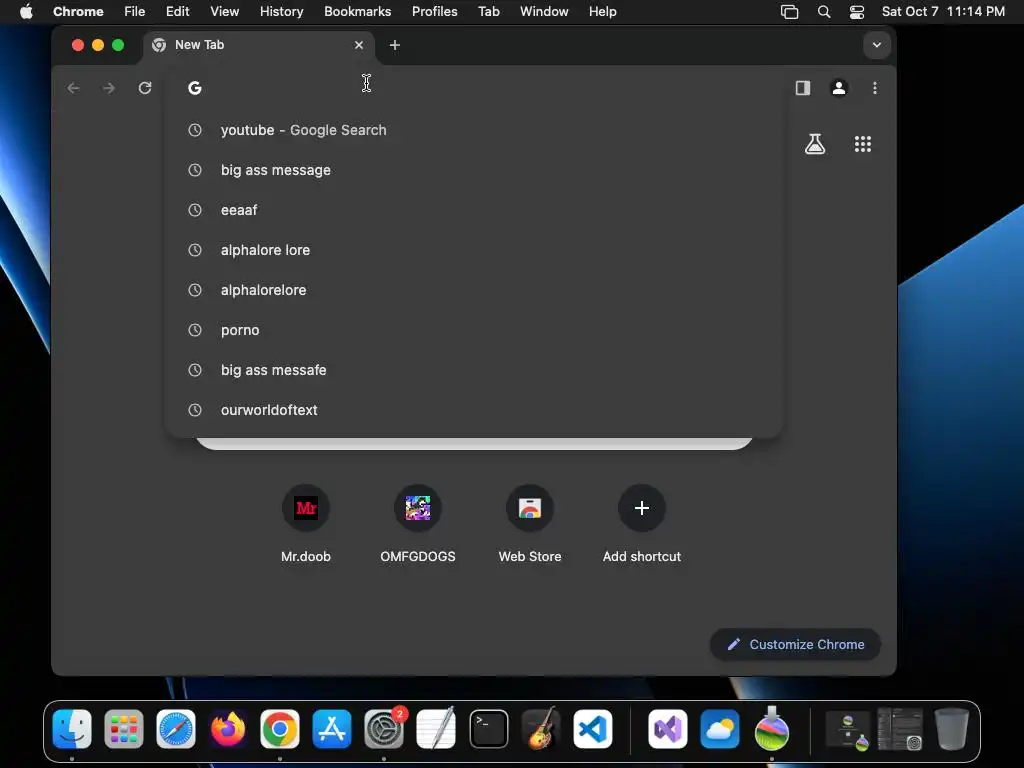Launch Firefox from the Dock
This screenshot has height=768, width=1024.
coord(228,729)
